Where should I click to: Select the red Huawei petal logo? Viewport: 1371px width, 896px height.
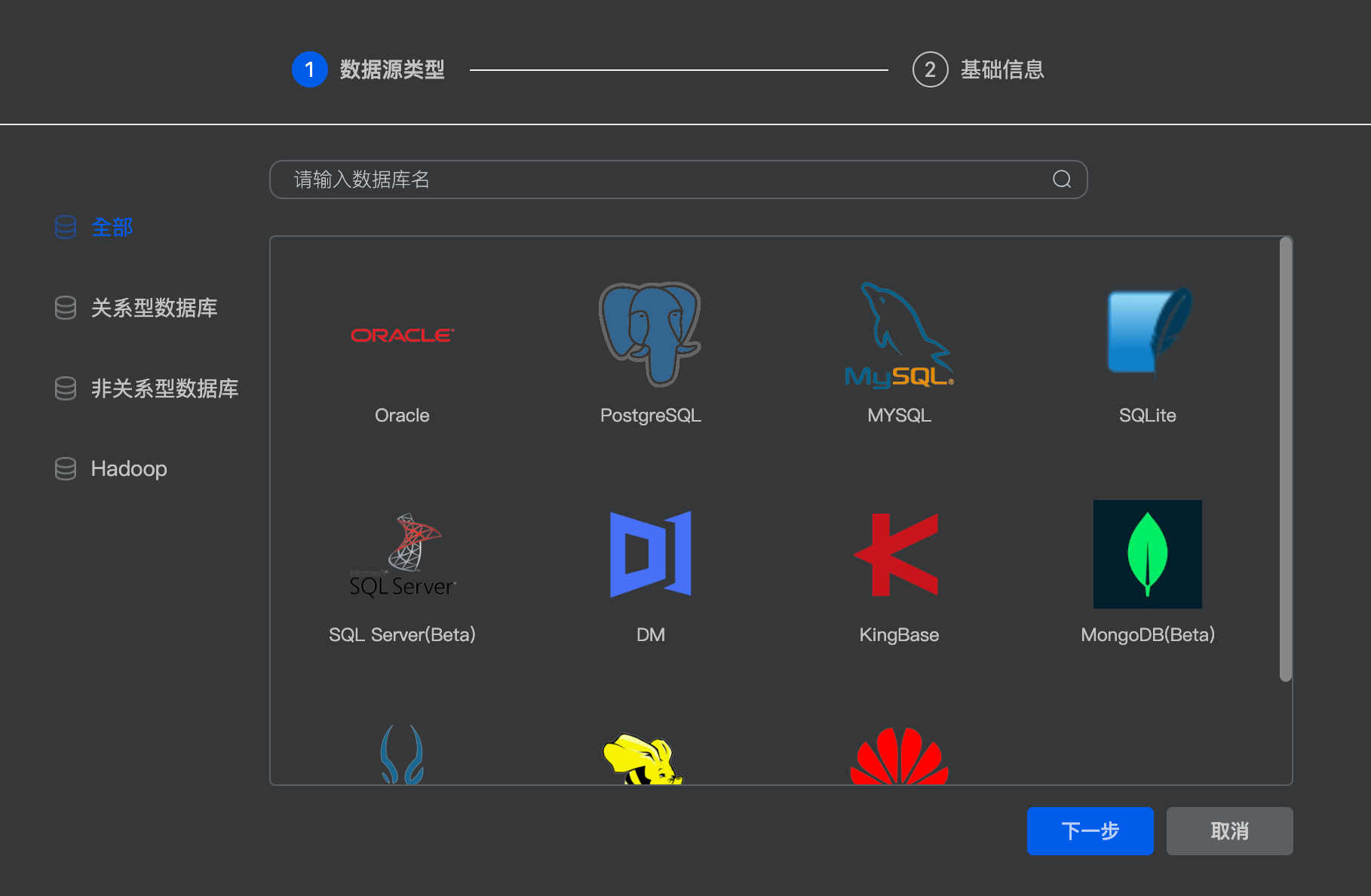click(x=899, y=756)
